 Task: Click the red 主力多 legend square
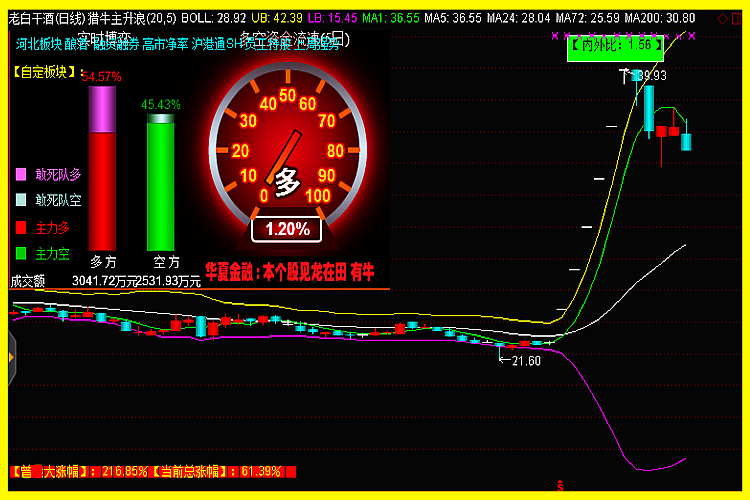click(21, 227)
